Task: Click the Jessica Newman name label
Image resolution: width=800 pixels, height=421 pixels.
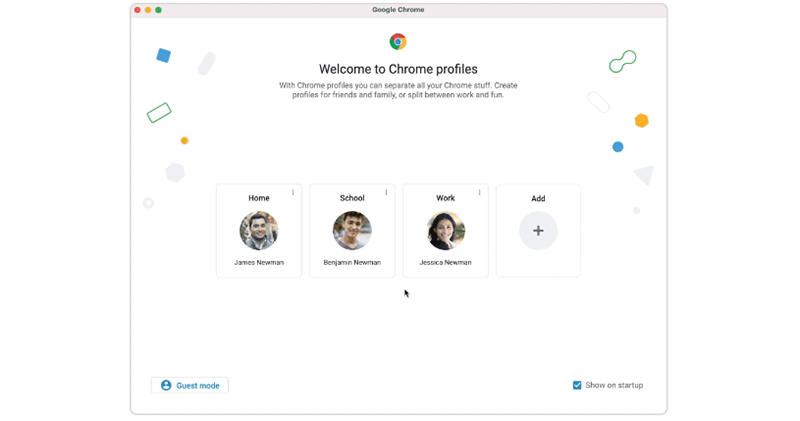Action: 445,263
